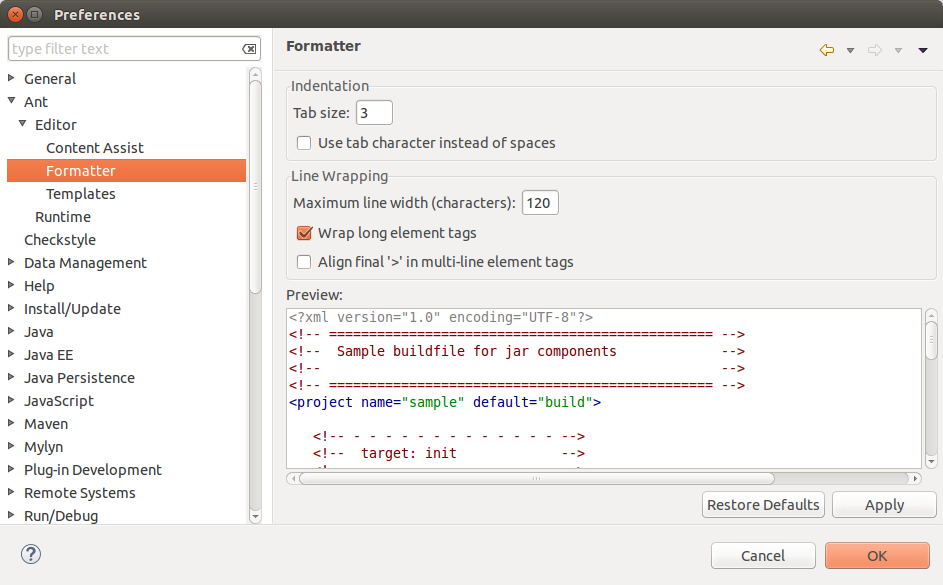Uncheck Wrap long element tags
This screenshot has height=585, width=943.
point(305,233)
